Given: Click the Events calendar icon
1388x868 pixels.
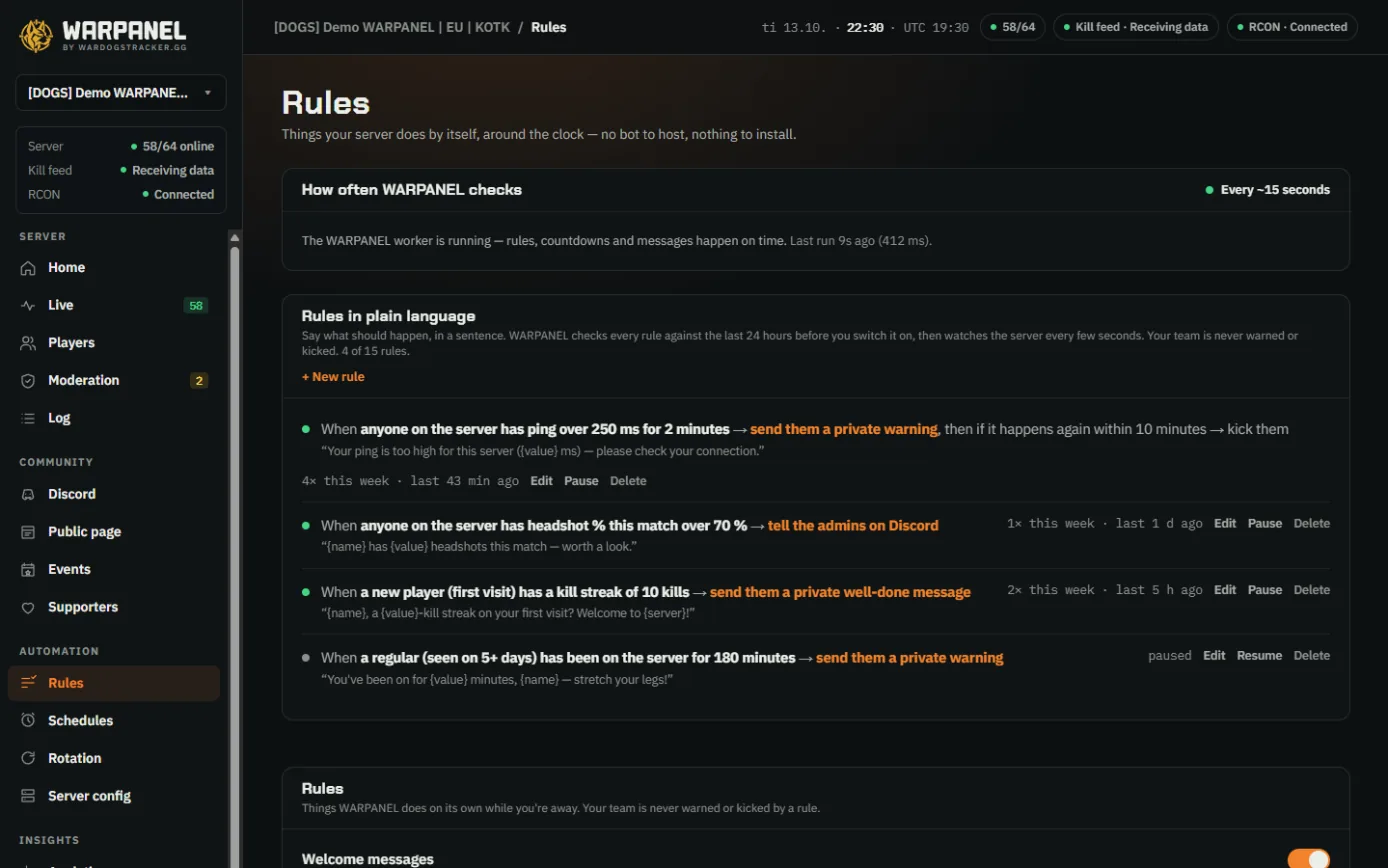Looking at the screenshot, I should (28, 570).
